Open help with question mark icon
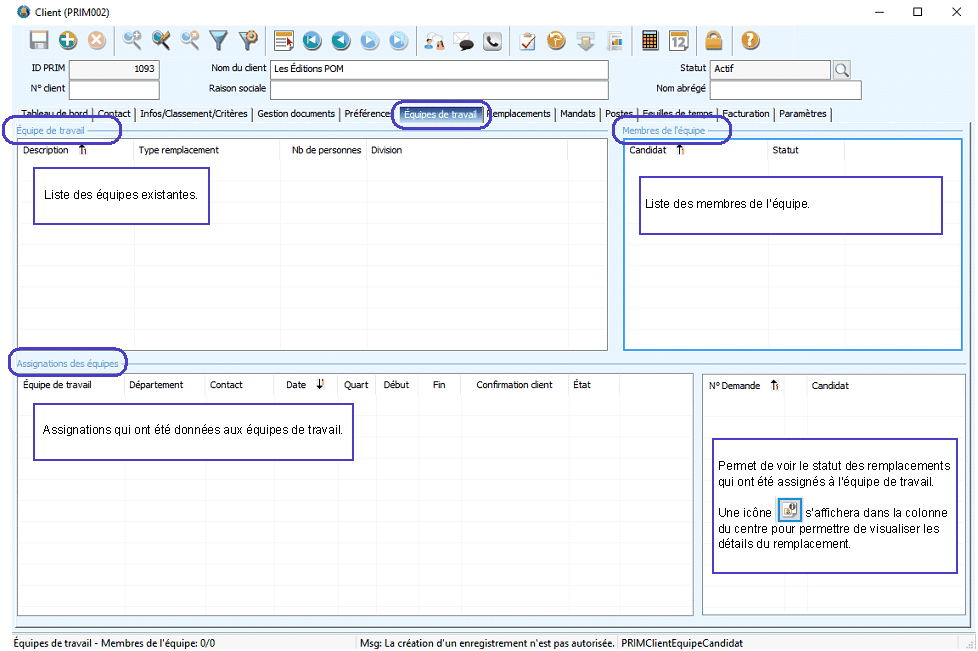978x651 pixels. (749, 41)
